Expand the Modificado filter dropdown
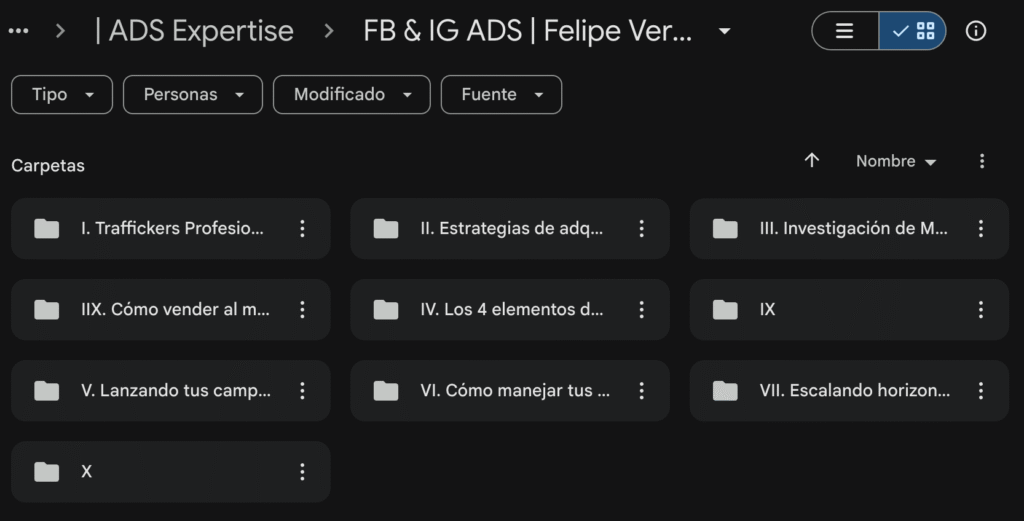 tap(352, 95)
